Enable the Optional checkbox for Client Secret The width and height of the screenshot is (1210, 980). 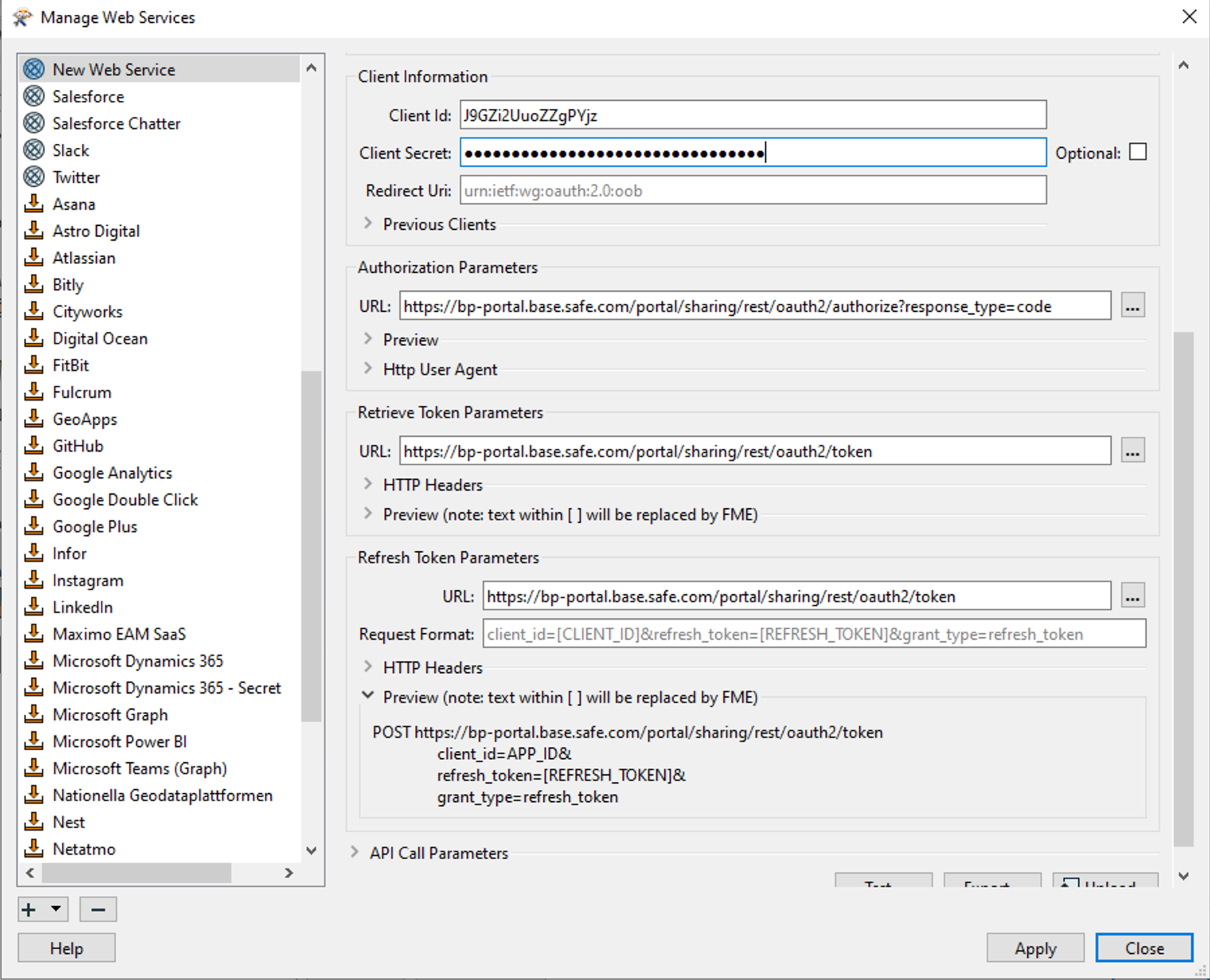[x=1137, y=152]
